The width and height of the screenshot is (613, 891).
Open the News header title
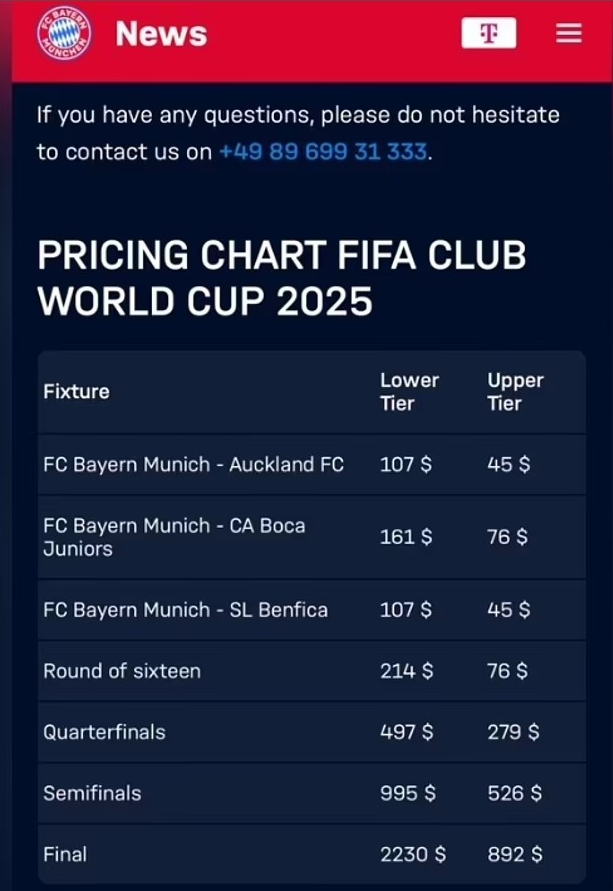click(x=161, y=34)
